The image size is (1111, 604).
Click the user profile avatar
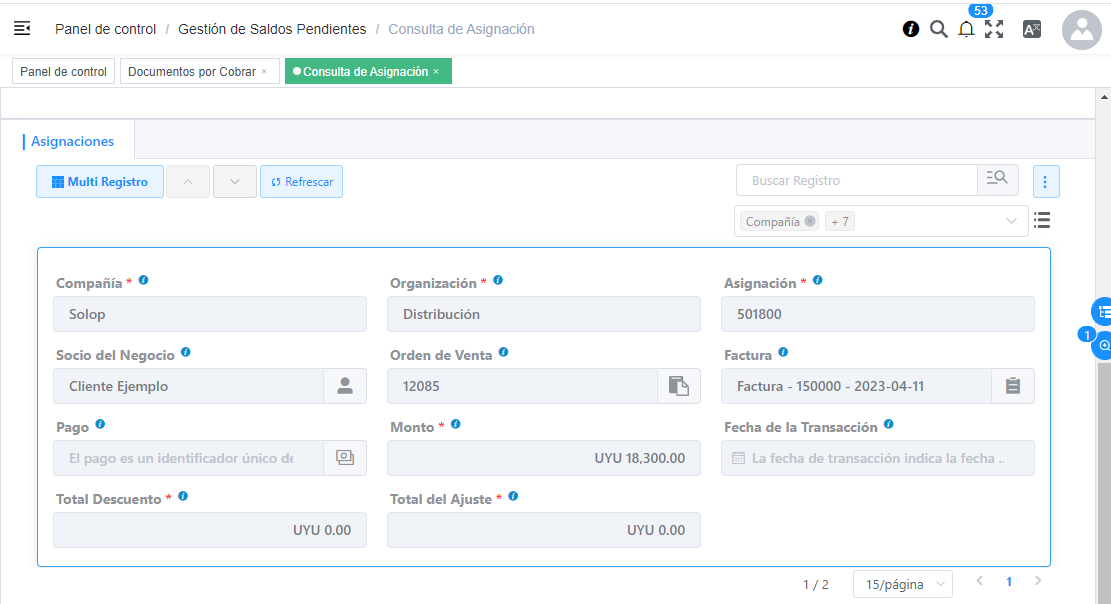(x=1081, y=30)
